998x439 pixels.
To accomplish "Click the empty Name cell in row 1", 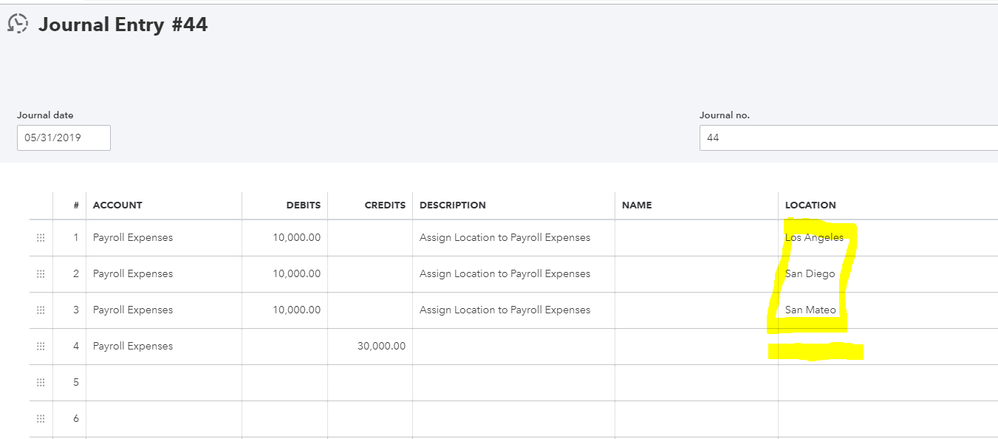I will pyautogui.click(x=696, y=238).
